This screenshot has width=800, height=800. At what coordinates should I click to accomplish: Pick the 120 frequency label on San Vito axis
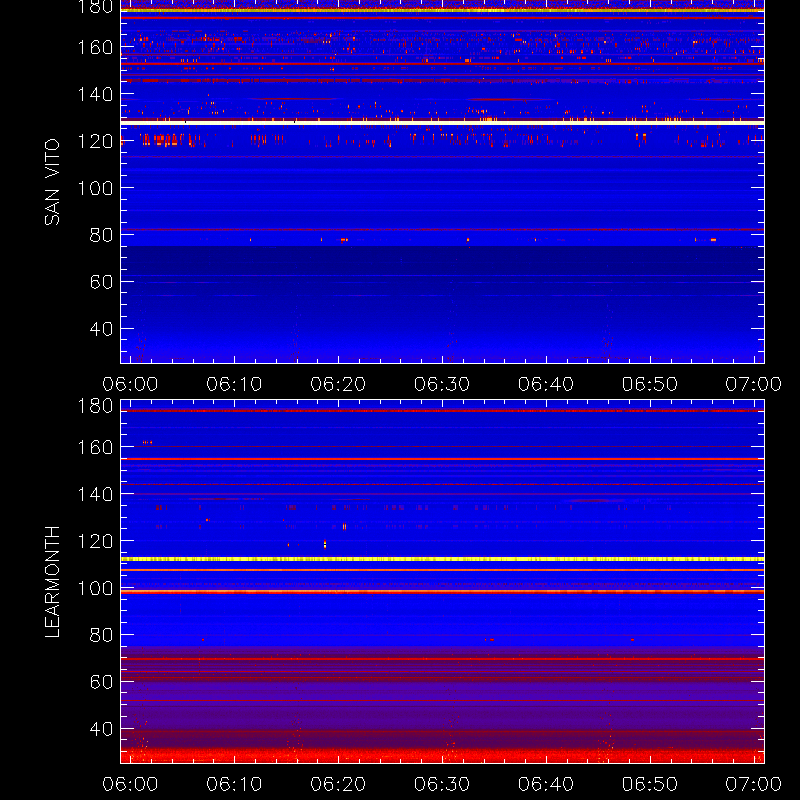pyautogui.click(x=95, y=141)
